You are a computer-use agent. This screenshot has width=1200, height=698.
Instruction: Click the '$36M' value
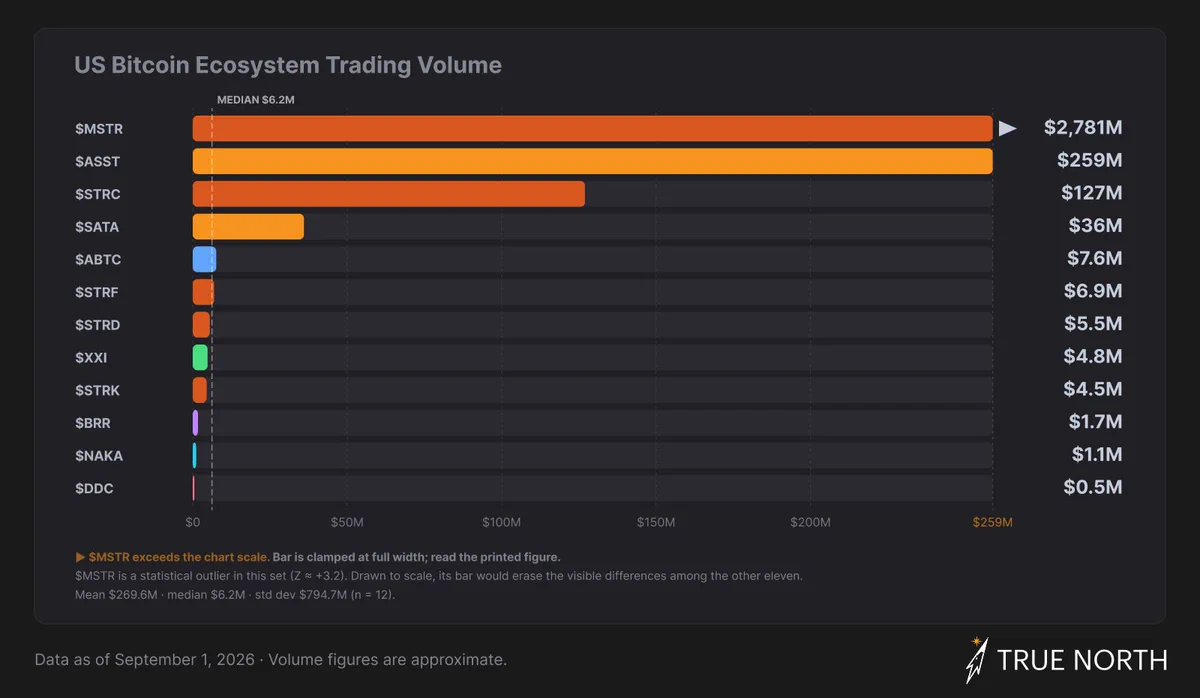1096,226
